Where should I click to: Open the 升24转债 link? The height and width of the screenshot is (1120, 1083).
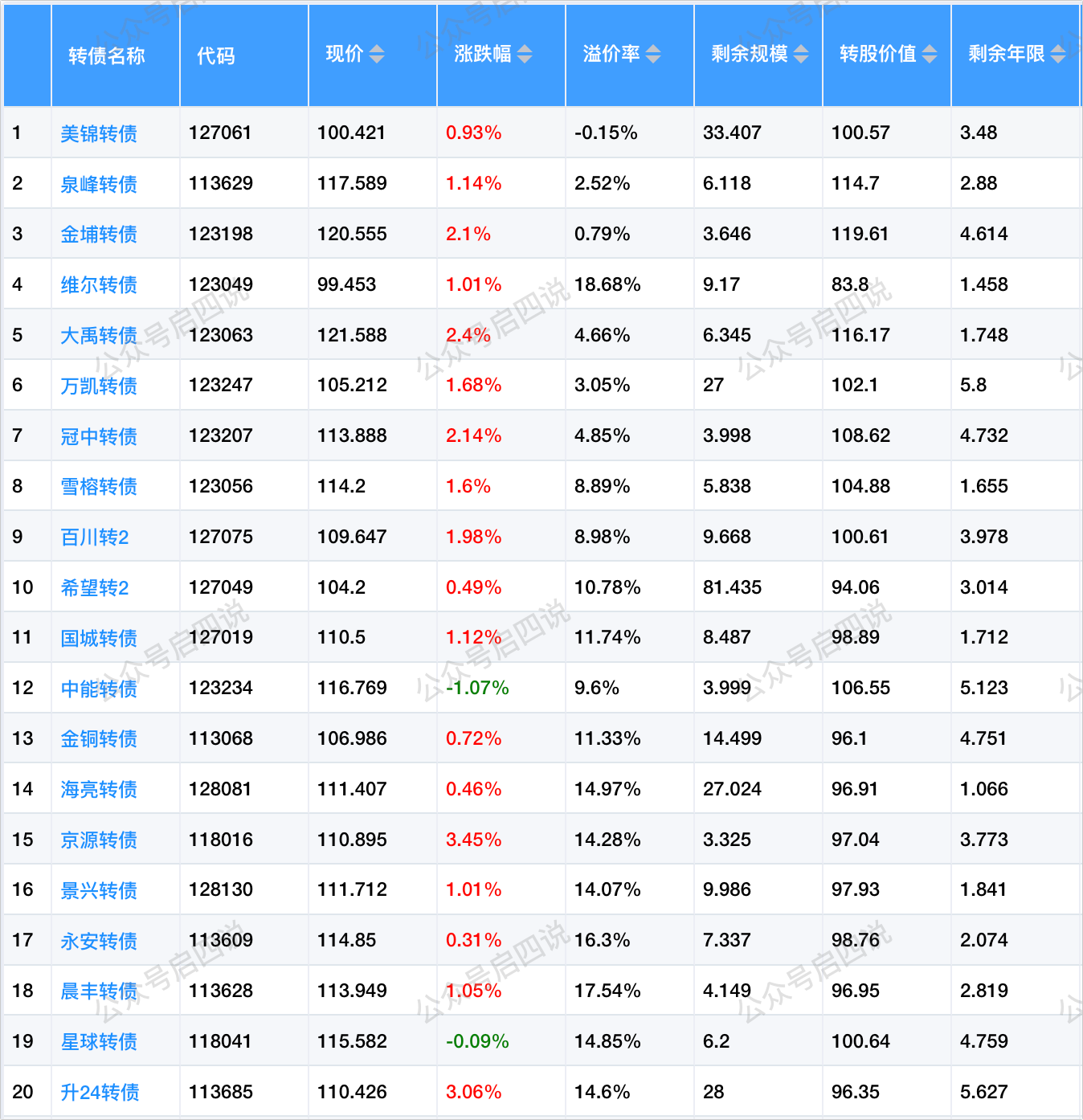(x=100, y=1093)
